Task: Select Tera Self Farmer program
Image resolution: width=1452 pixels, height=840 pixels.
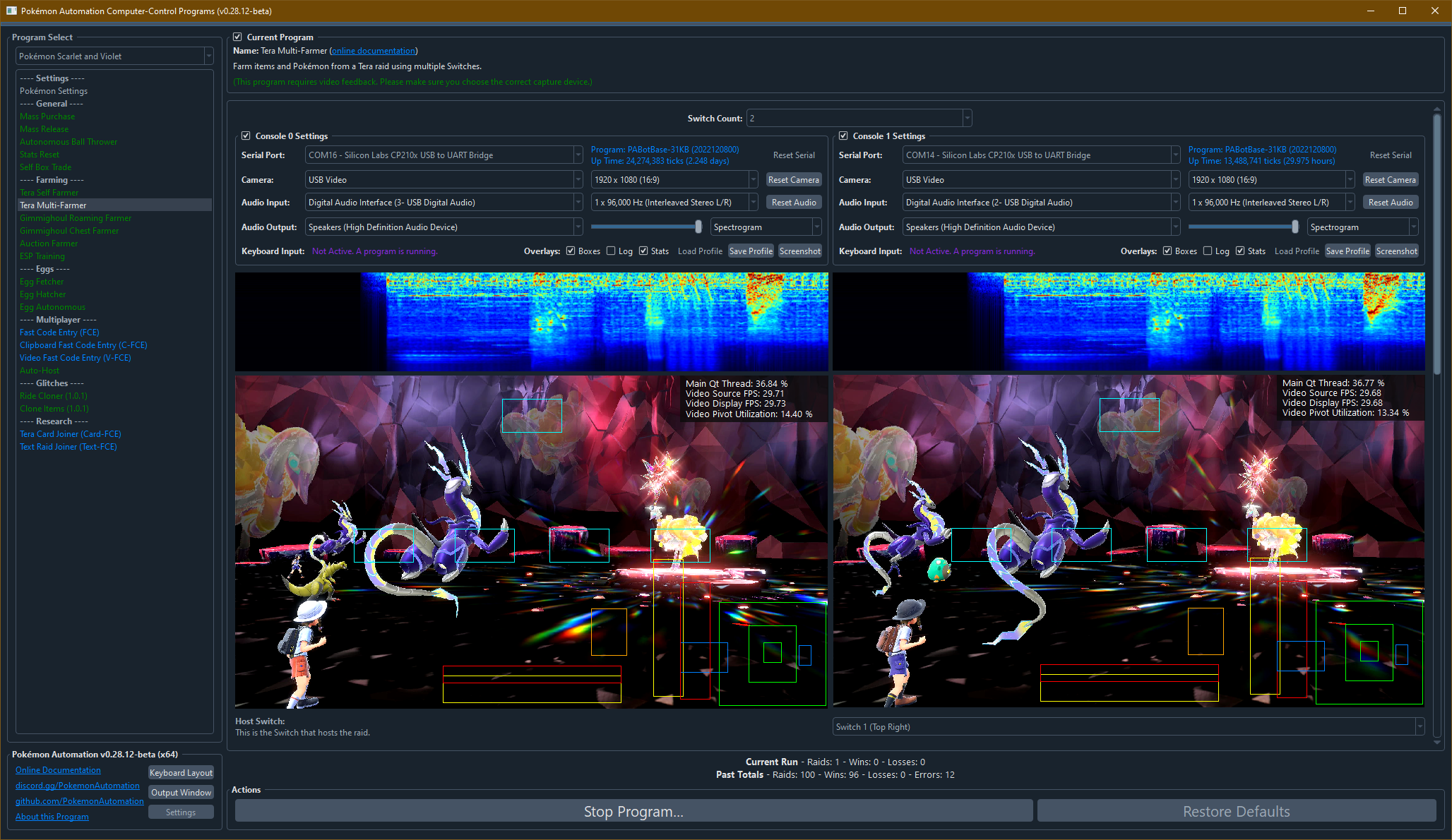Action: 49,193
